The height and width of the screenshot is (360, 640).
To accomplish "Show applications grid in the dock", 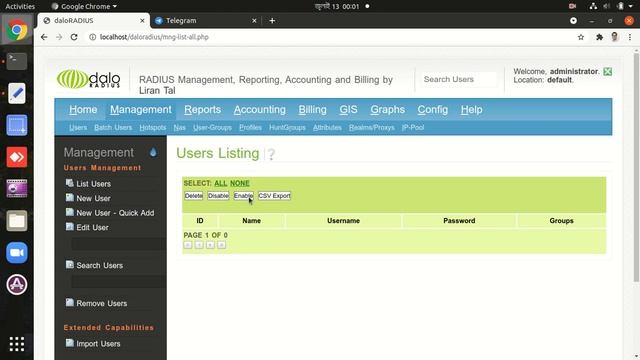I will (17, 344).
